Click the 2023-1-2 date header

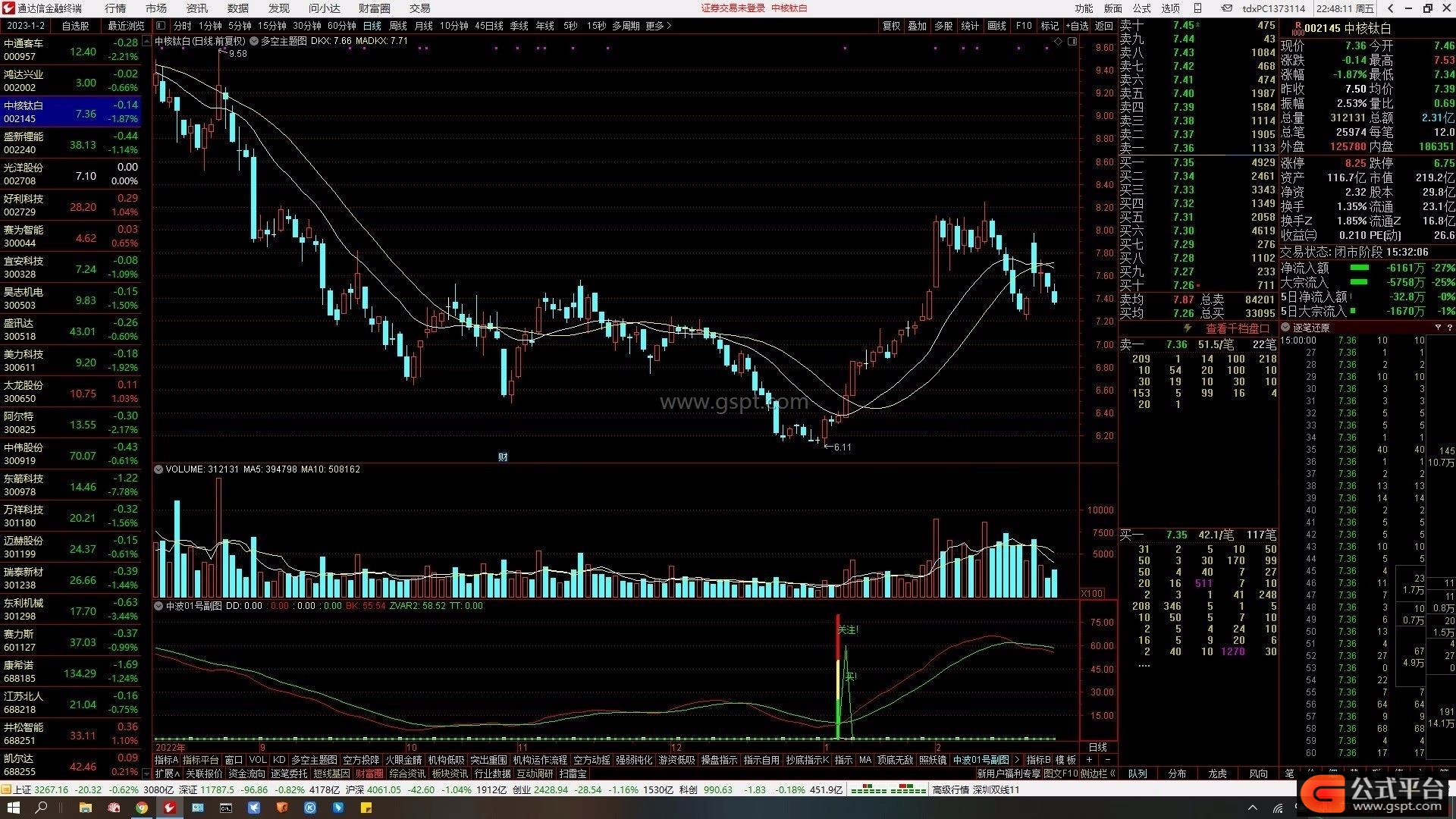[26, 26]
